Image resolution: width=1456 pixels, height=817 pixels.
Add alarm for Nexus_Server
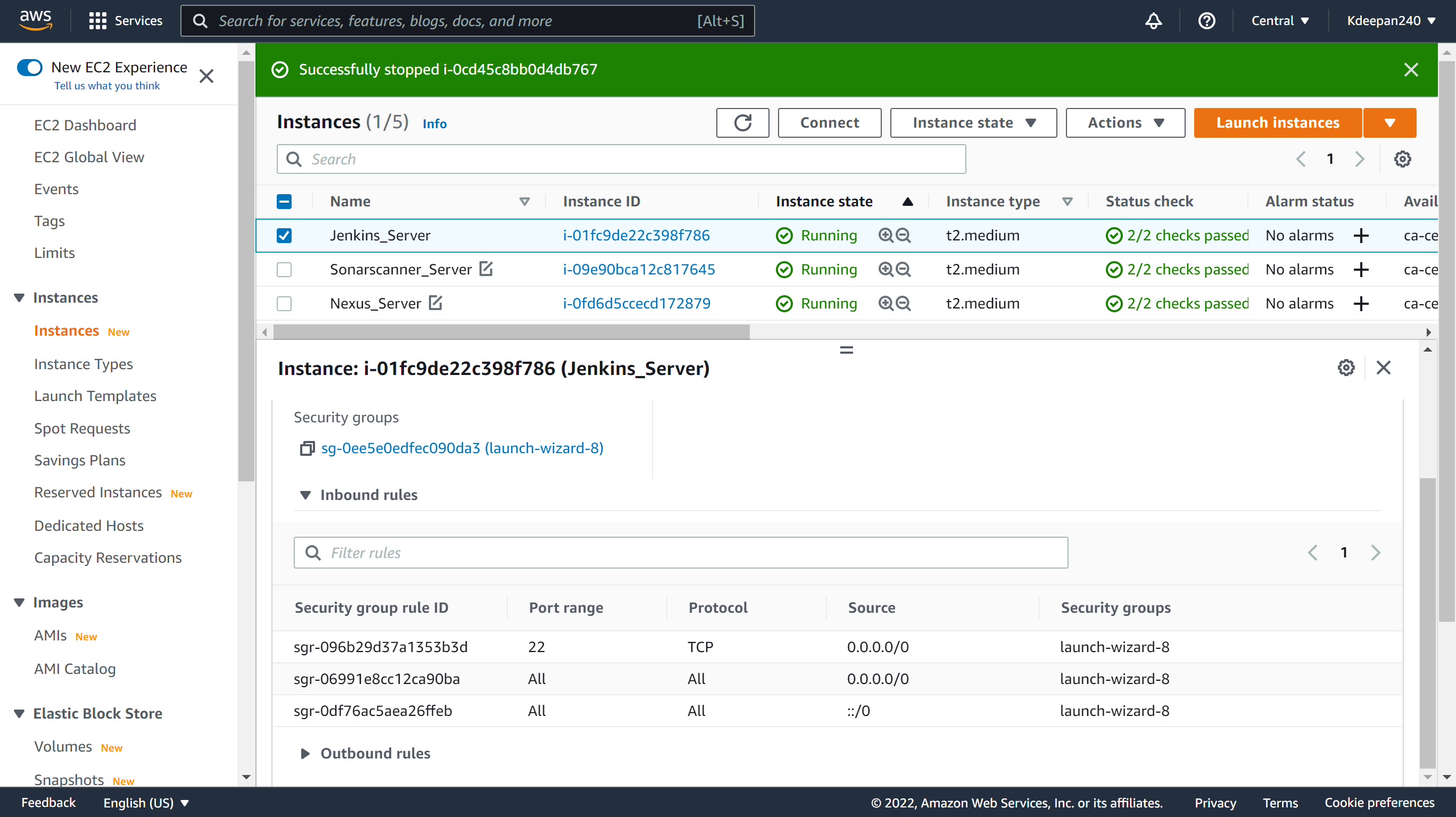[x=1361, y=304]
